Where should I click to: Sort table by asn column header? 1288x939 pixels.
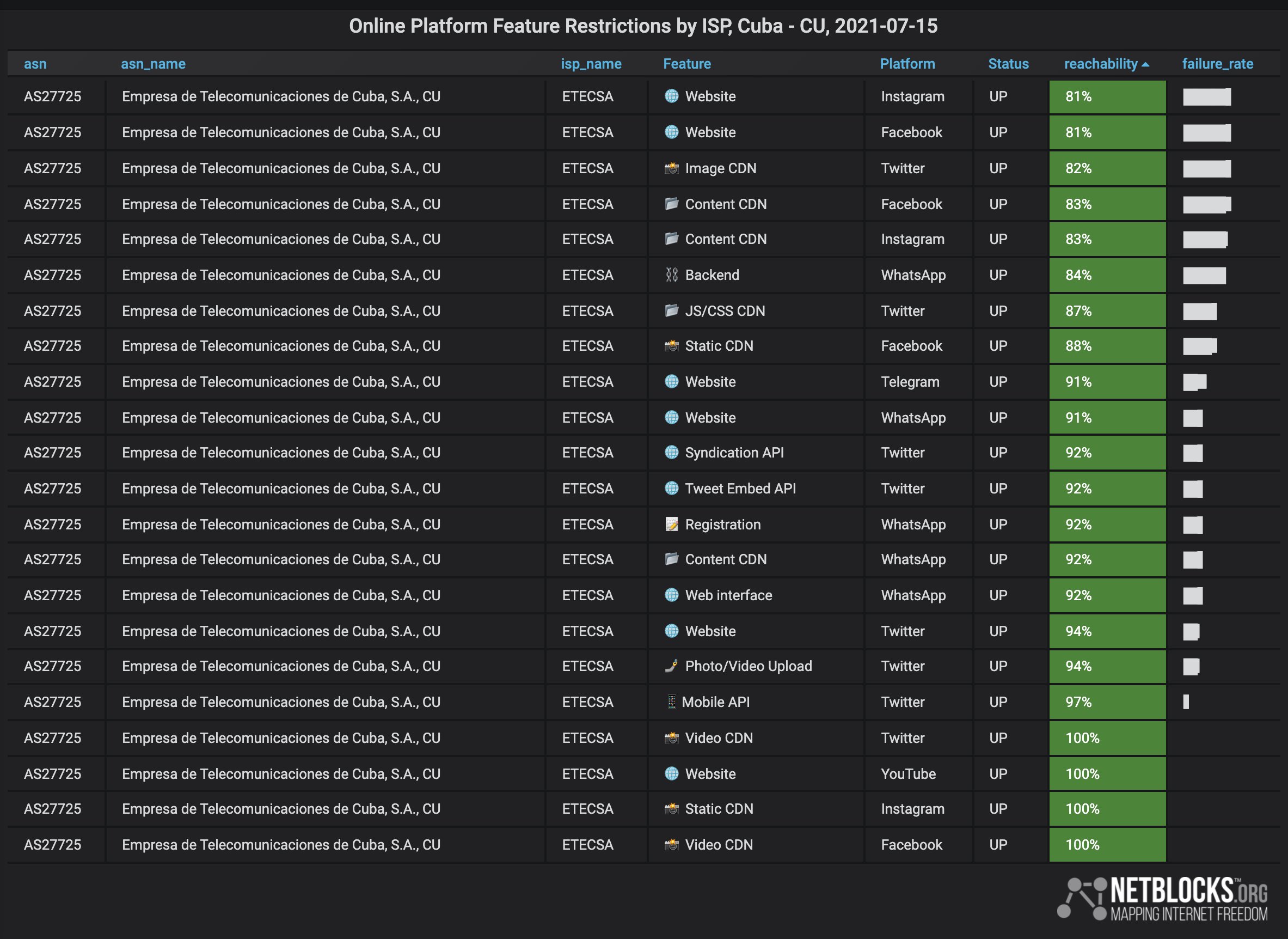pyautogui.click(x=35, y=64)
